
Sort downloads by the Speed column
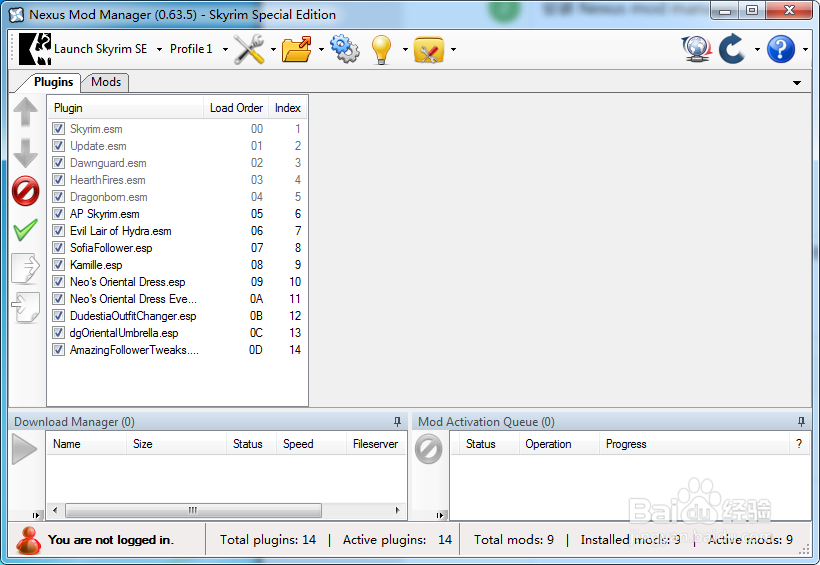tap(311, 444)
